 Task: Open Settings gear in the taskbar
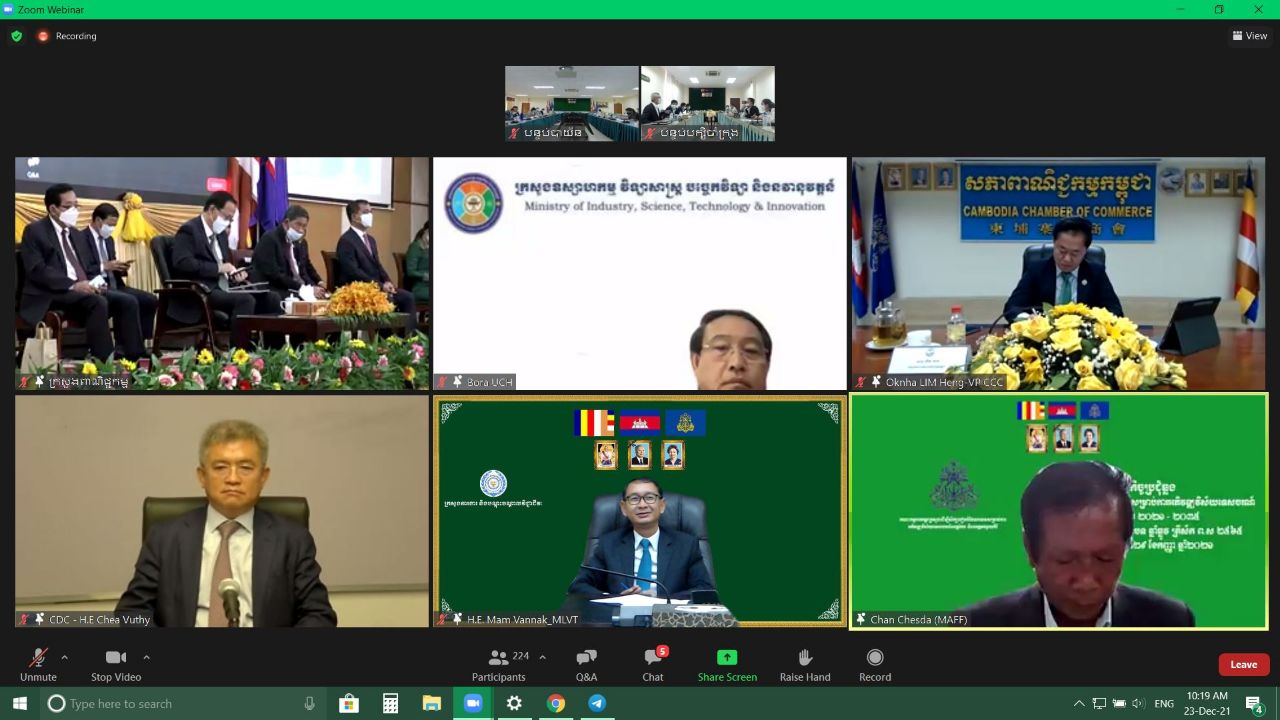[514, 704]
